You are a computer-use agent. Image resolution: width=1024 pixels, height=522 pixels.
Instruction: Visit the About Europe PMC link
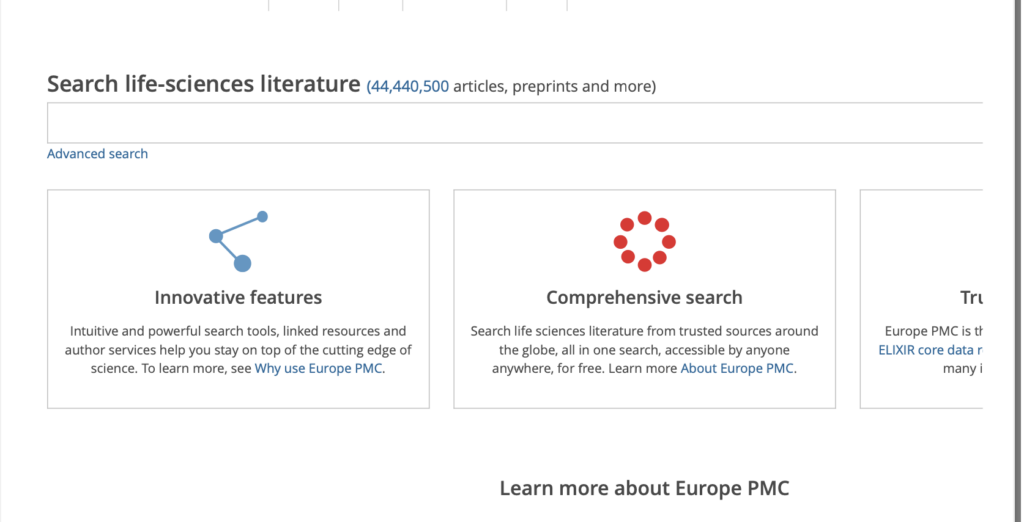pyautogui.click(x=738, y=368)
